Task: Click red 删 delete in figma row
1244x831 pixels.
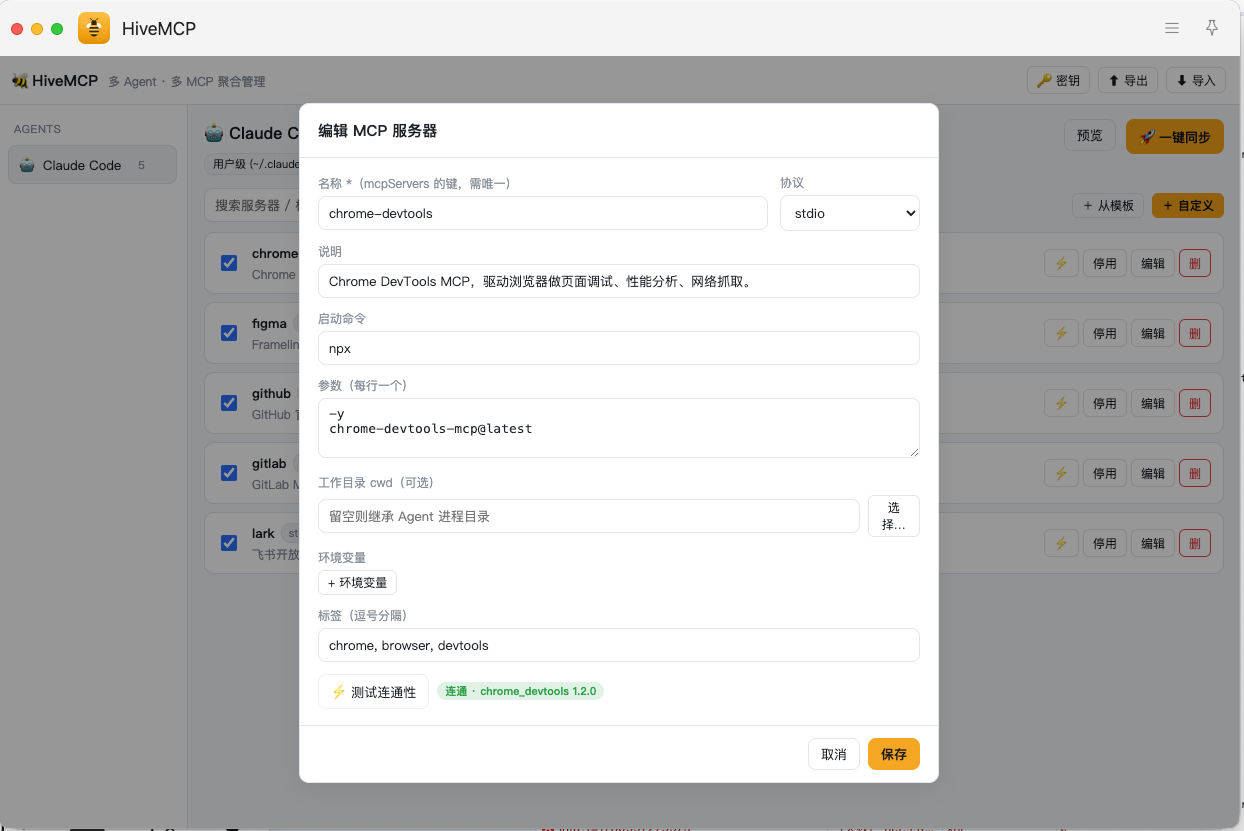Action: (1195, 333)
